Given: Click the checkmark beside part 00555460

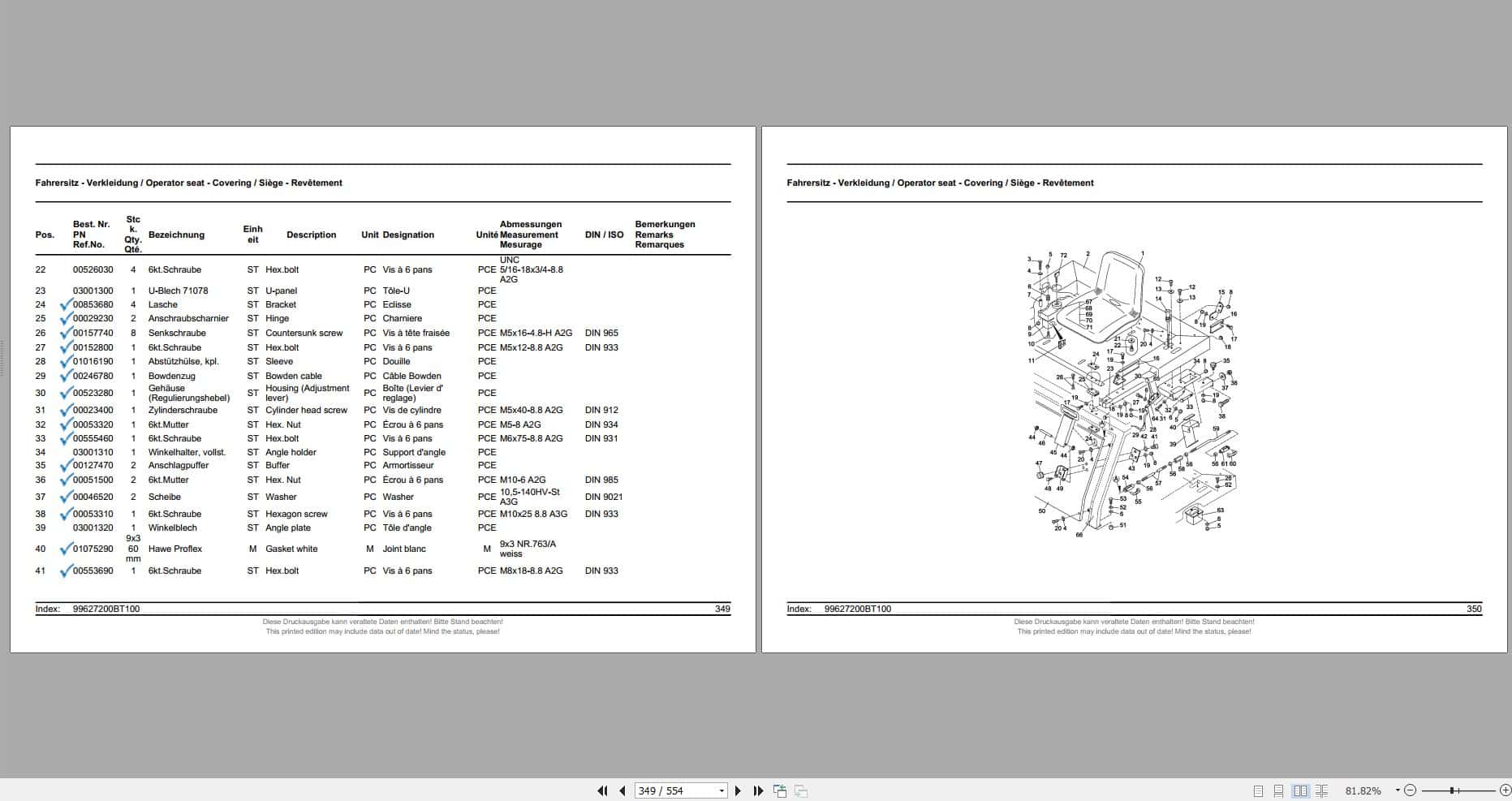Looking at the screenshot, I should pyautogui.click(x=66, y=438).
